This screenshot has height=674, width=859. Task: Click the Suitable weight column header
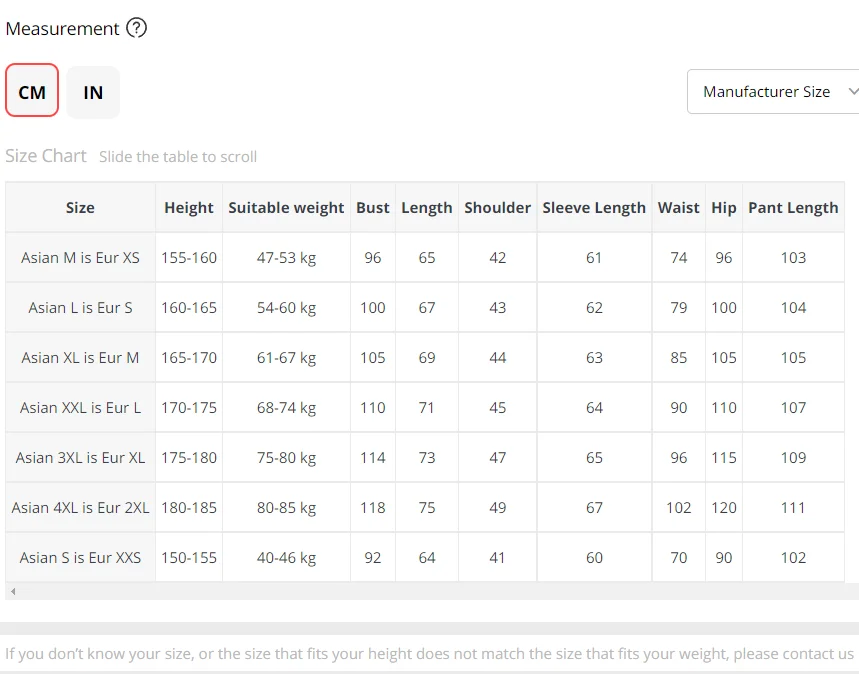click(x=286, y=208)
